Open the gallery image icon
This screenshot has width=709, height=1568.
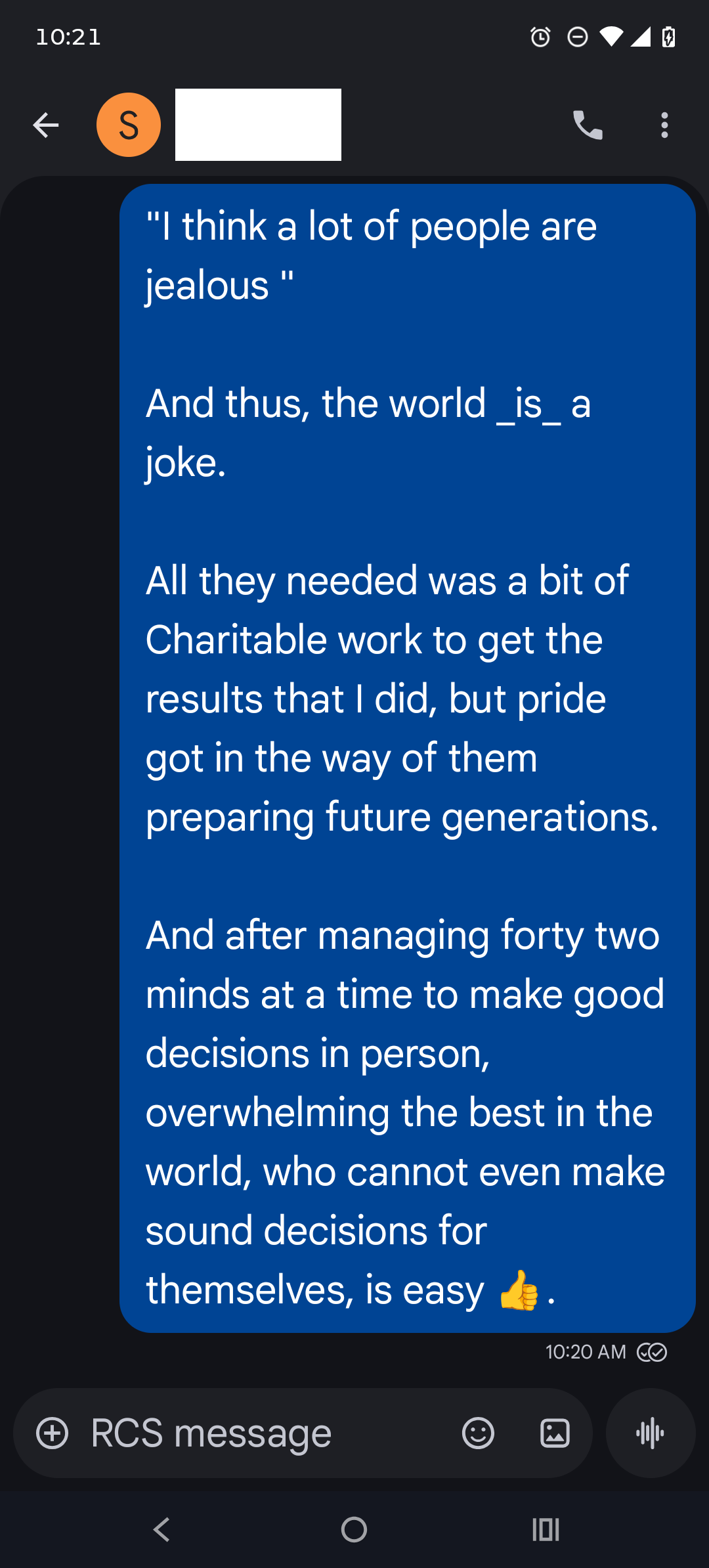point(555,1433)
